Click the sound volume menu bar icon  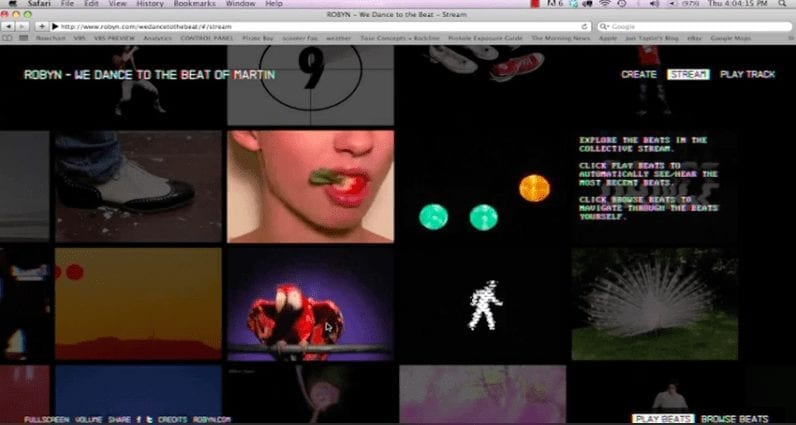click(654, 4)
